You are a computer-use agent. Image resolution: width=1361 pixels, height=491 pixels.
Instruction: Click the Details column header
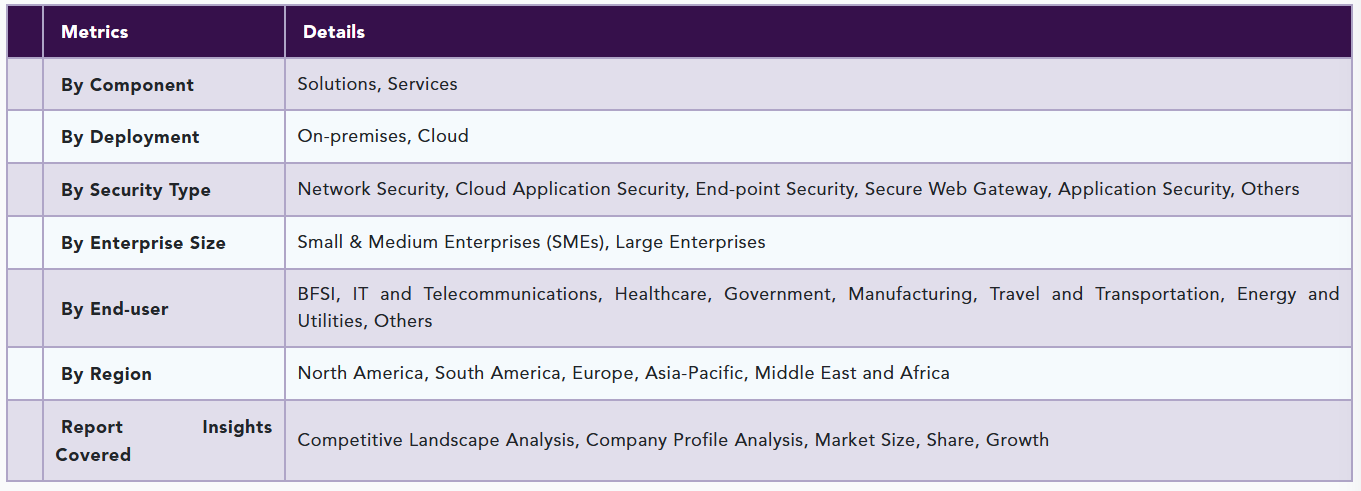click(x=333, y=32)
